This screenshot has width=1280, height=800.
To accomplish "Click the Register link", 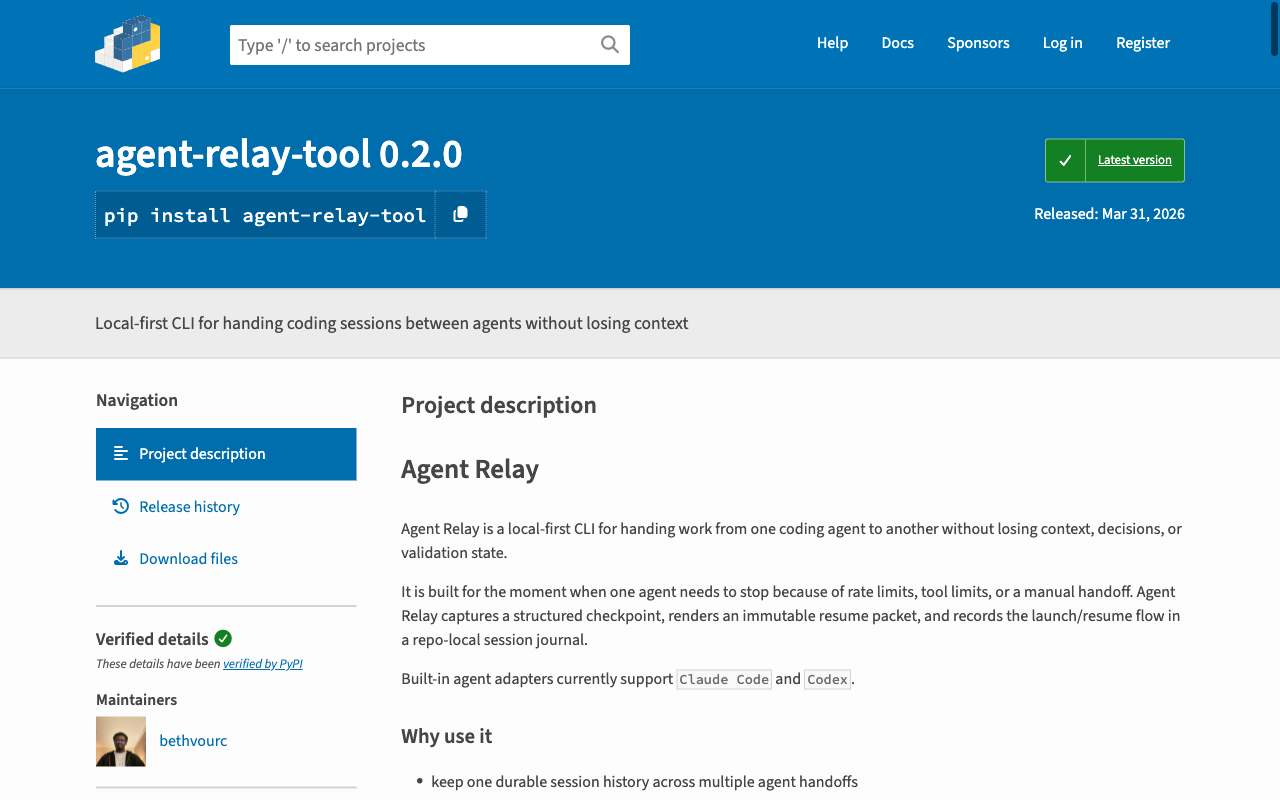I will tap(1143, 43).
